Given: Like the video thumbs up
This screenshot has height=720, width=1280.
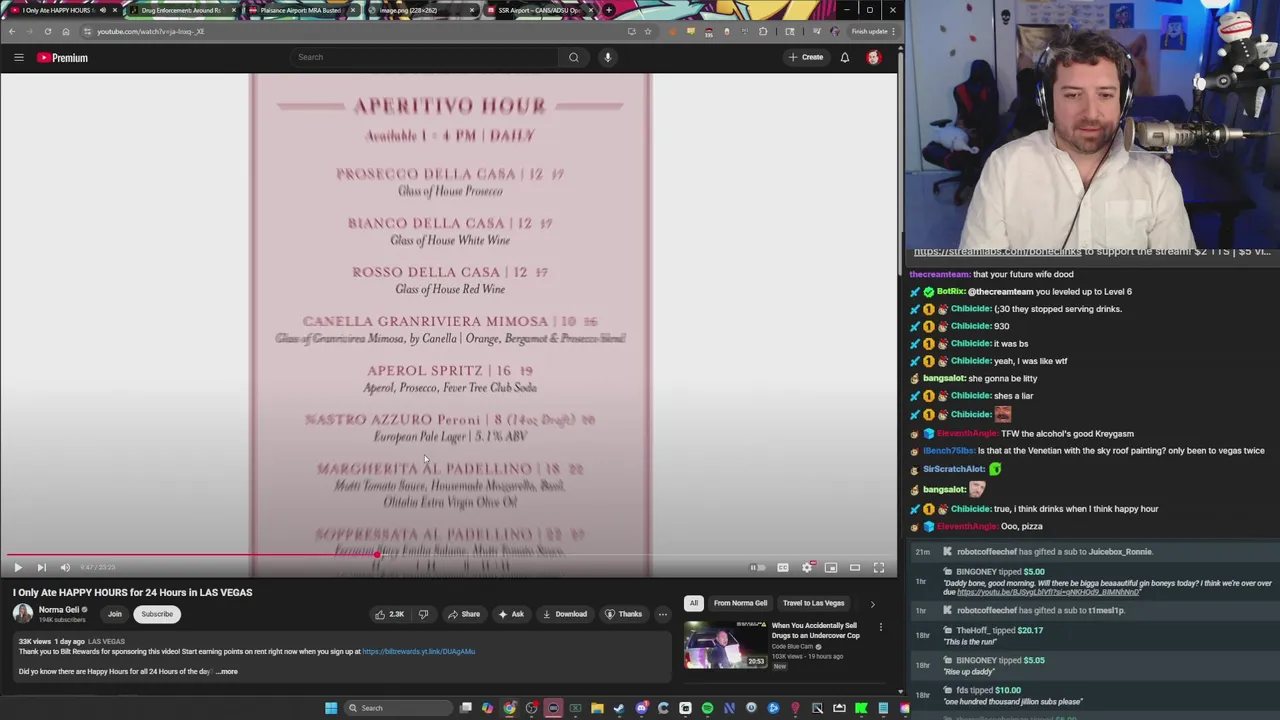Looking at the screenshot, I should 389,614.
